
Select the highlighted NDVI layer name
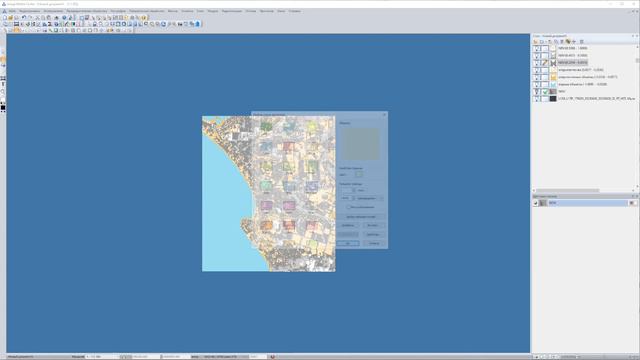point(573,63)
